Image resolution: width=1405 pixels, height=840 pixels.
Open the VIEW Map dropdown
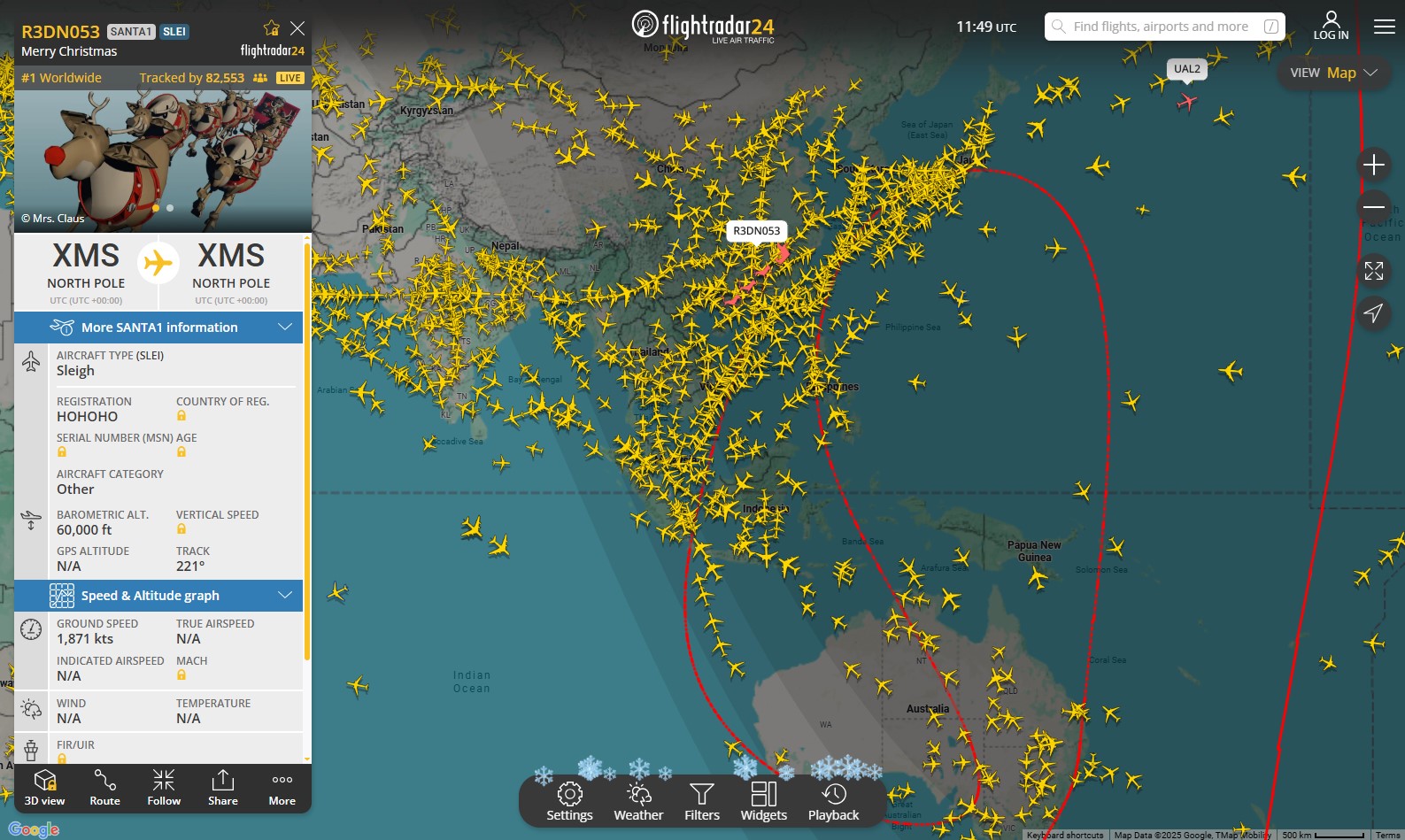coord(1333,73)
